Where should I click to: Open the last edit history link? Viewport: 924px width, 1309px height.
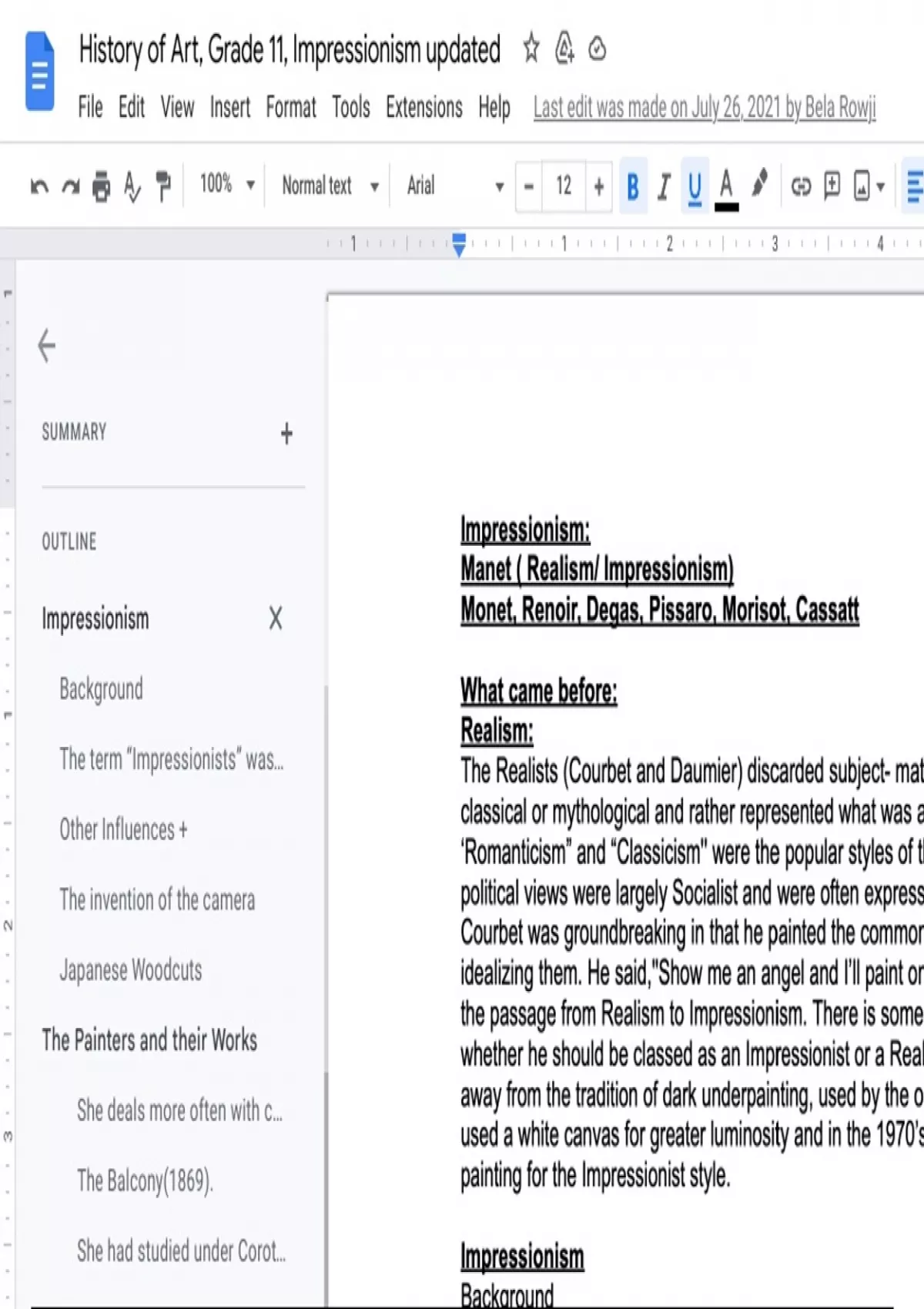[704, 108]
